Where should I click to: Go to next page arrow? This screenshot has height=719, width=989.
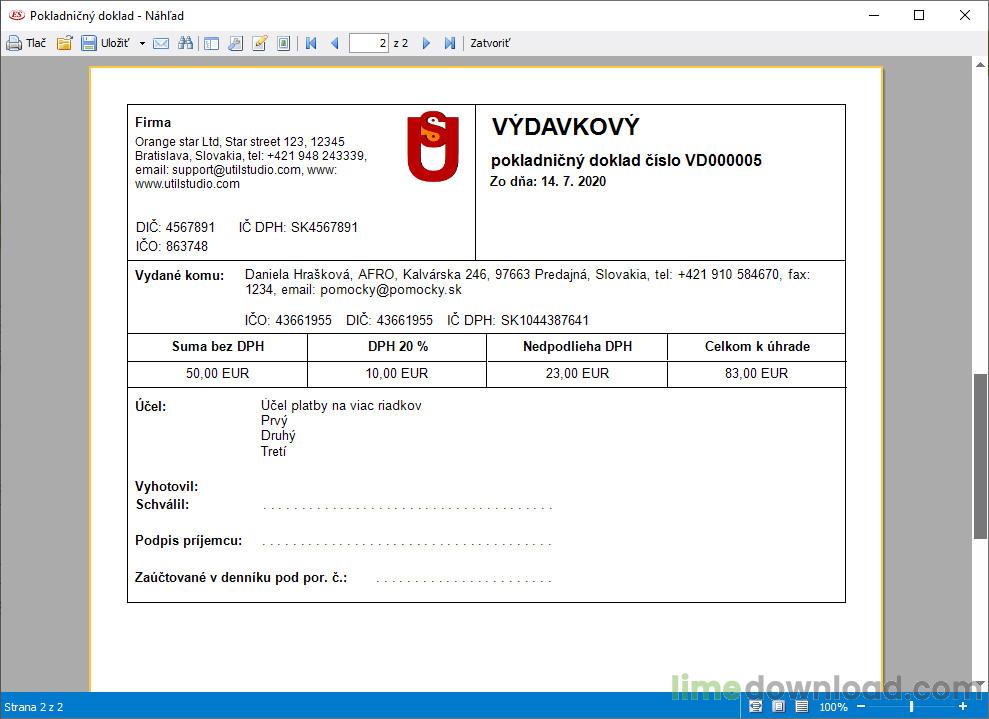pyautogui.click(x=426, y=44)
